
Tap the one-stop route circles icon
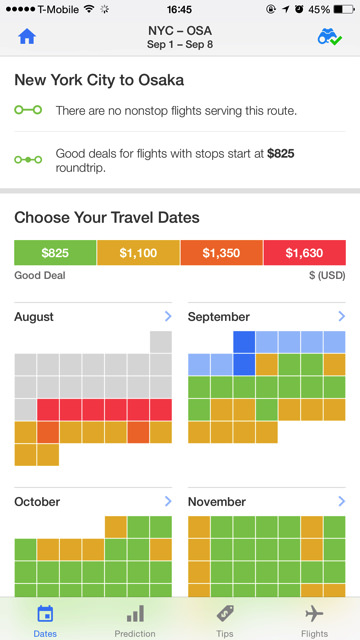click(28, 160)
